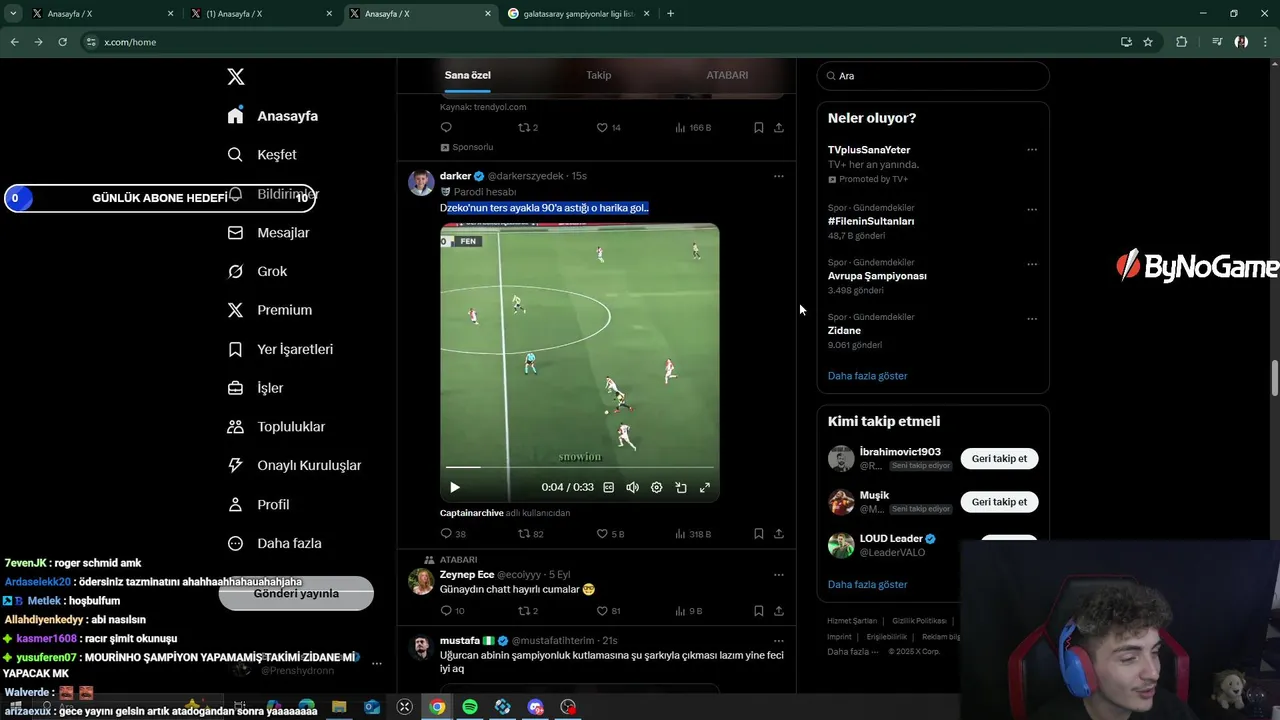Image resolution: width=1280 pixels, height=720 pixels.
Task: Switch to Sana özel tab
Action: tap(468, 75)
